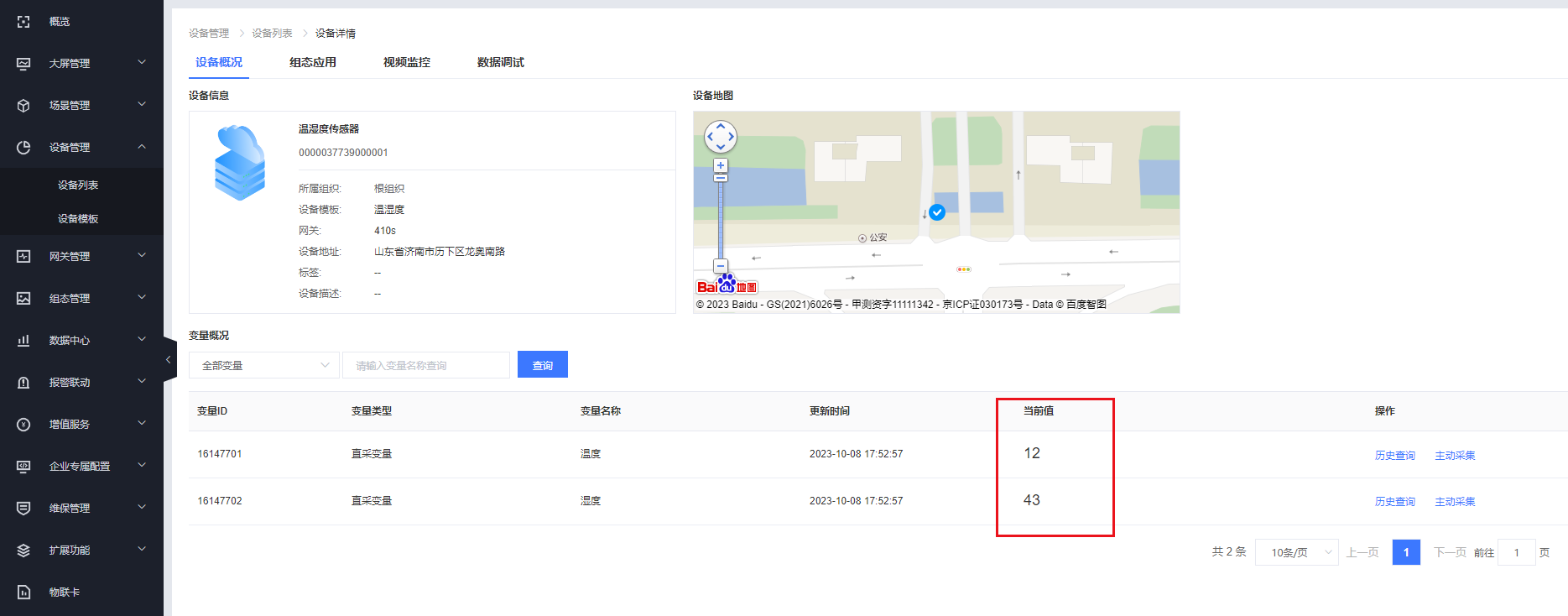Focus the variable name search field
Image resolution: width=1568 pixels, height=616 pixels.
425,365
